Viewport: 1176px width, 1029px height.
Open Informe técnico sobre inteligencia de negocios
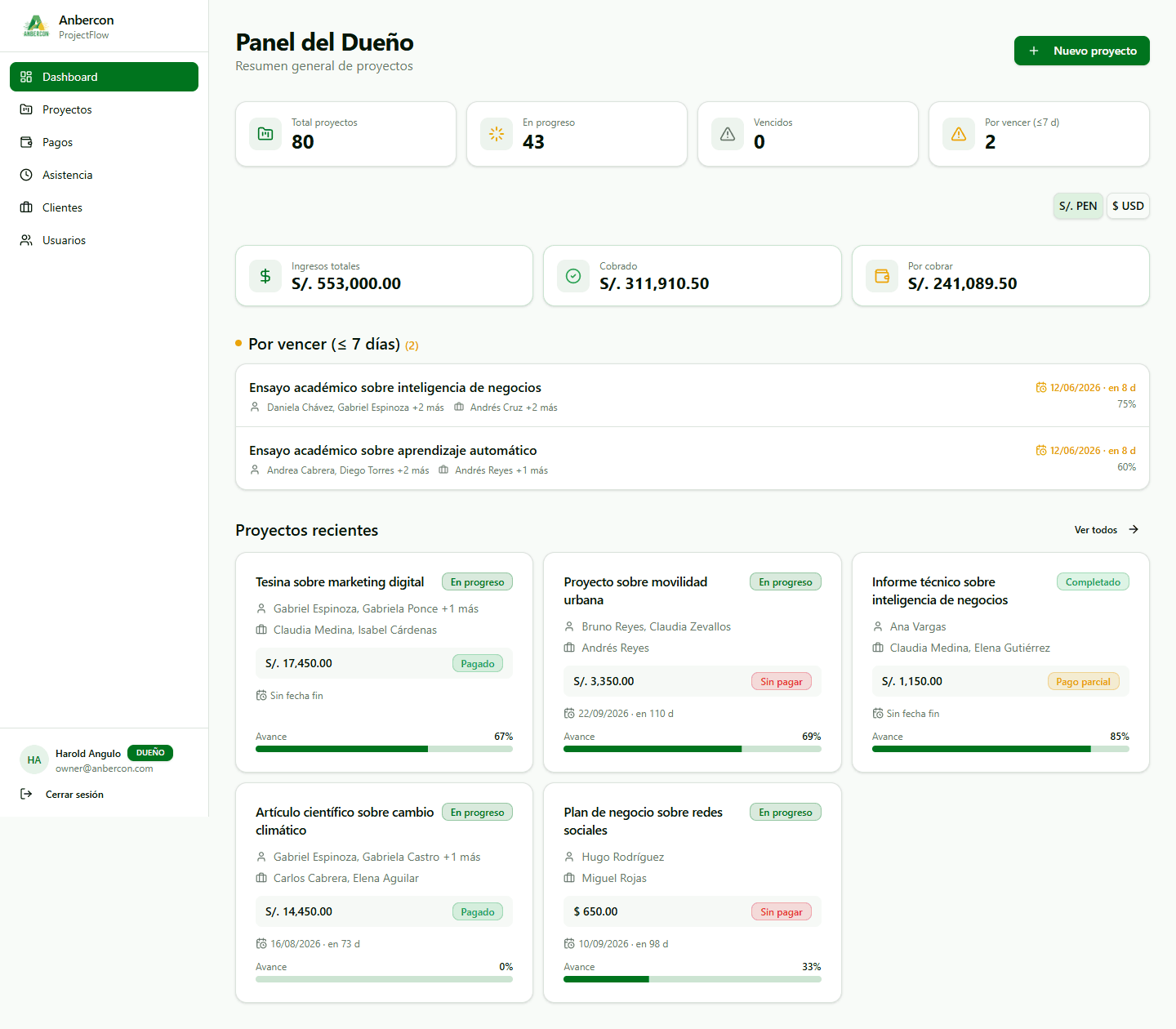pyautogui.click(x=1000, y=662)
